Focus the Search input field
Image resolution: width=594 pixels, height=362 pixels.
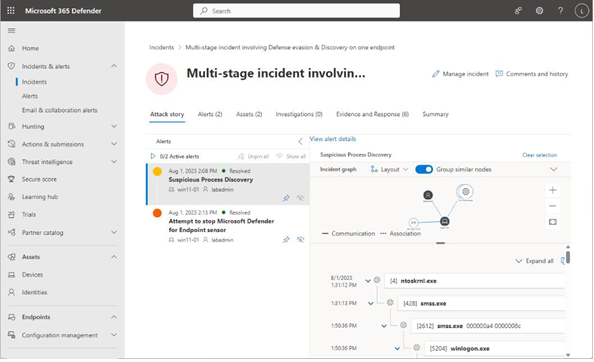pos(296,11)
